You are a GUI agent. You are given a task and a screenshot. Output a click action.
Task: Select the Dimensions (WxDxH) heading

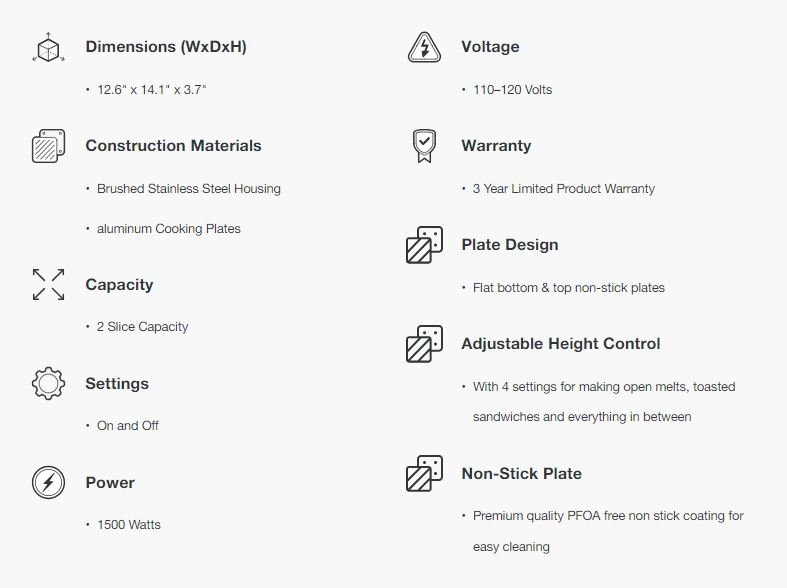point(165,47)
